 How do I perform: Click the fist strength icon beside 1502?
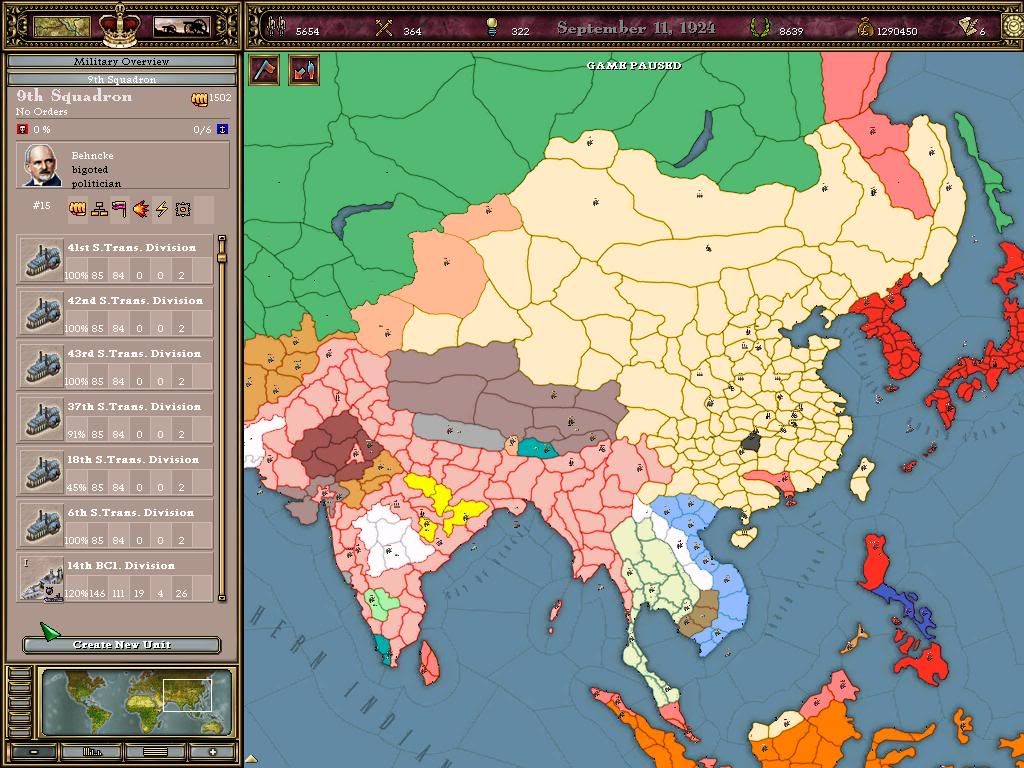(199, 98)
